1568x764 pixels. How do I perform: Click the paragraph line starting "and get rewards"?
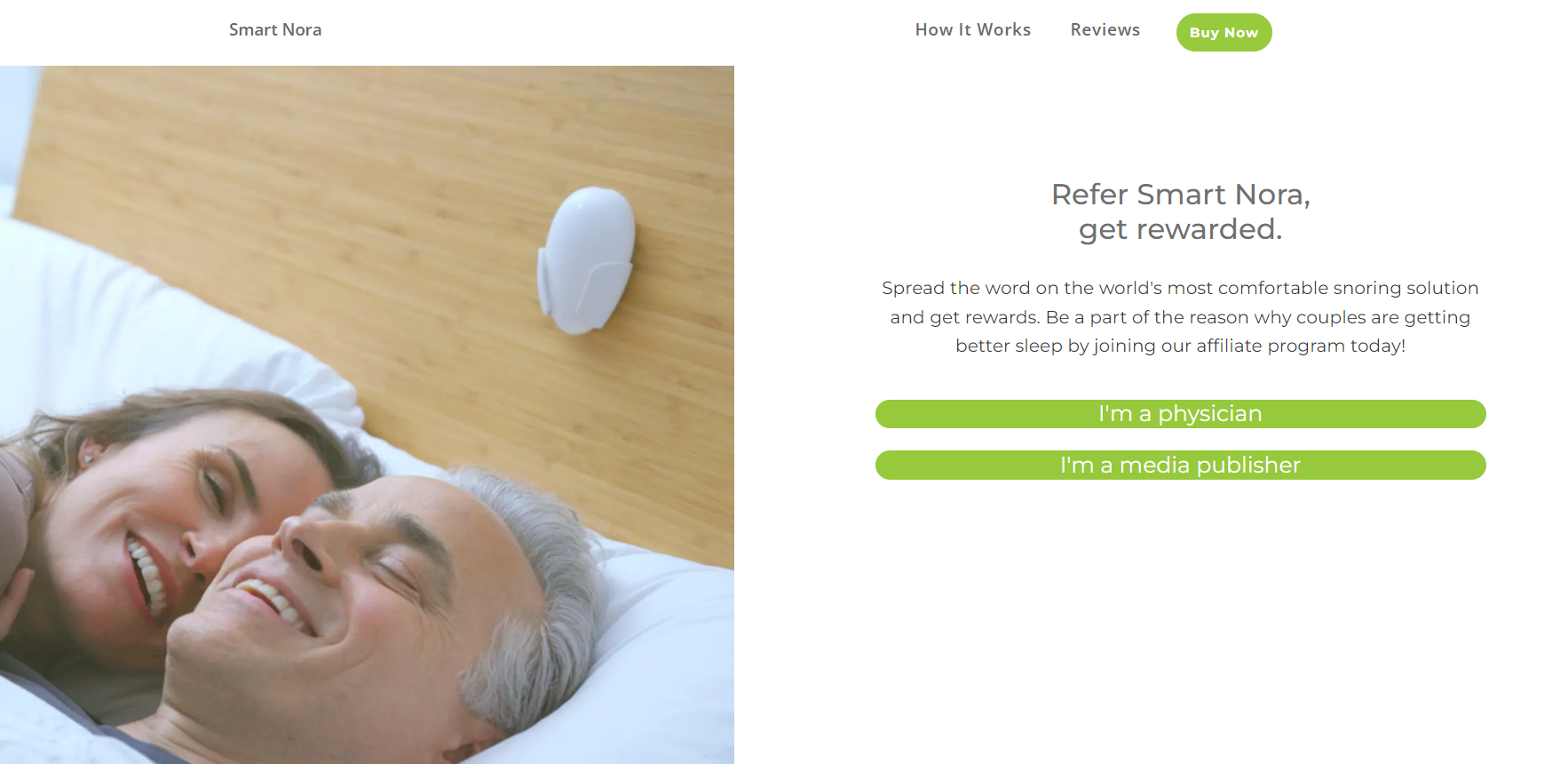pos(1181,317)
